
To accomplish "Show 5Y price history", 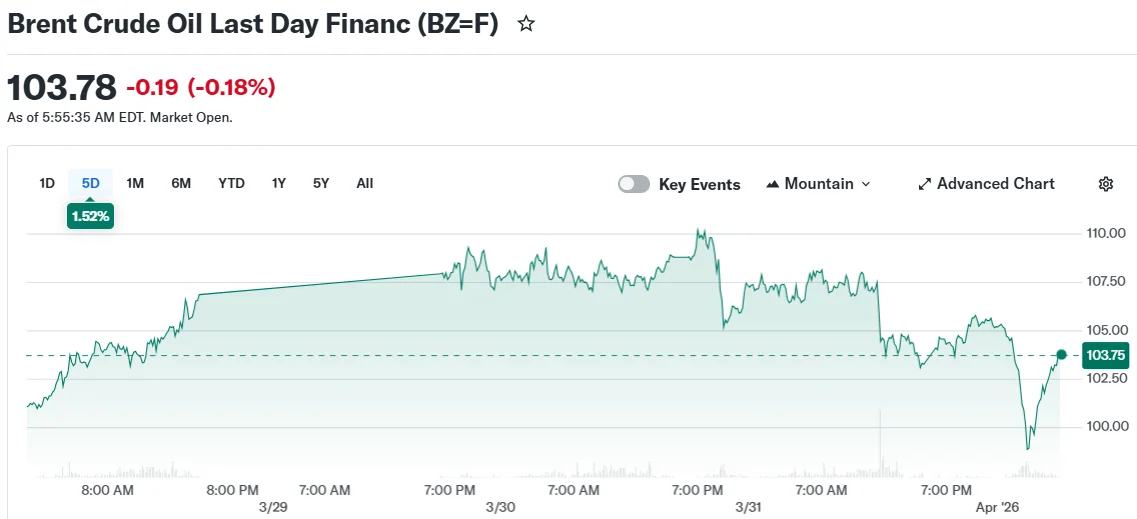I will click(321, 183).
